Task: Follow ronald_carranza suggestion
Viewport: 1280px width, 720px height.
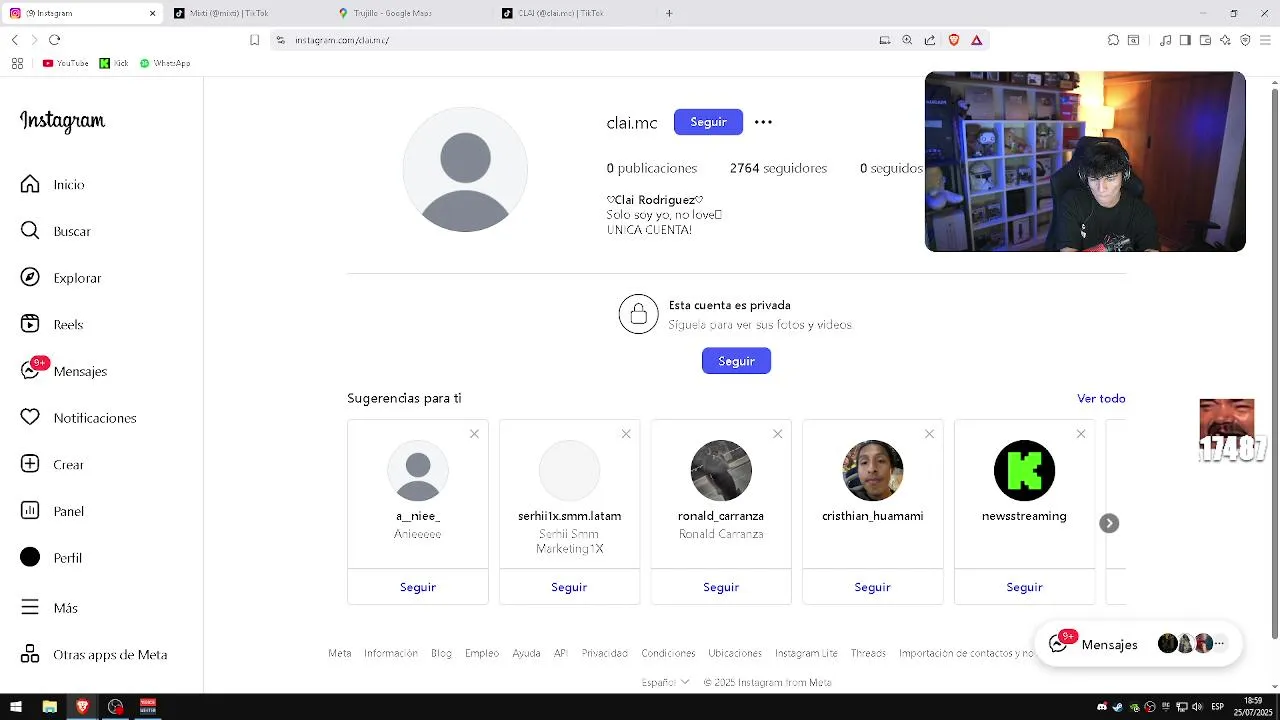Action: [x=721, y=587]
